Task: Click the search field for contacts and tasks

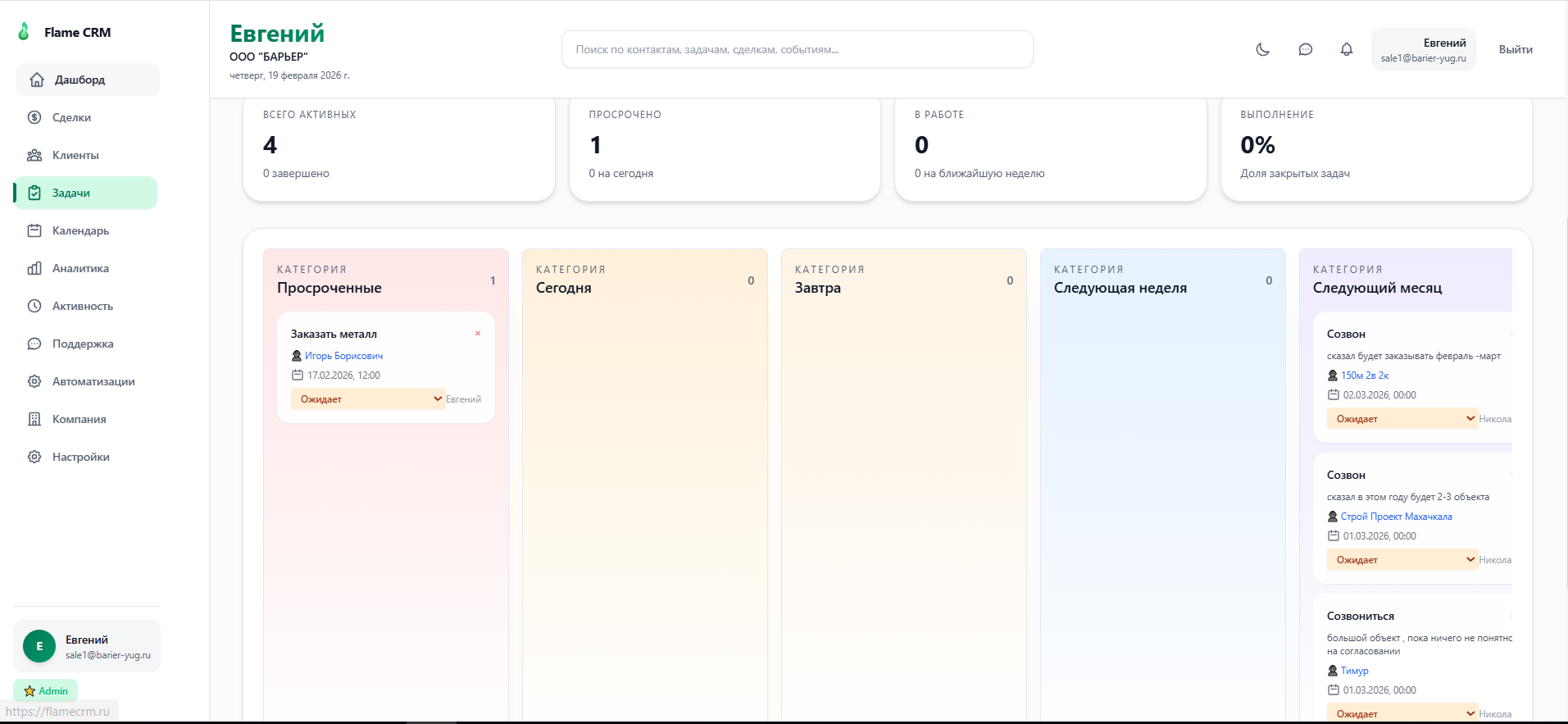Action: (x=797, y=49)
